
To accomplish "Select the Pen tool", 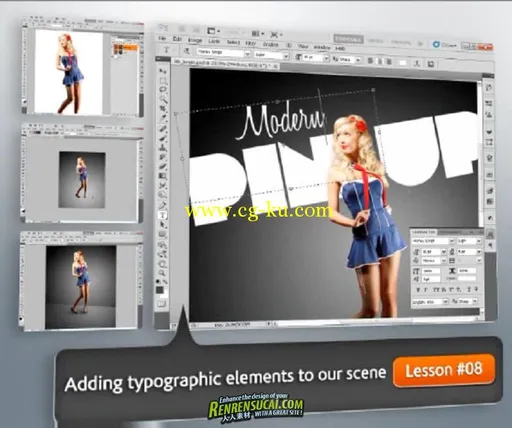I will pyautogui.click(x=163, y=205).
